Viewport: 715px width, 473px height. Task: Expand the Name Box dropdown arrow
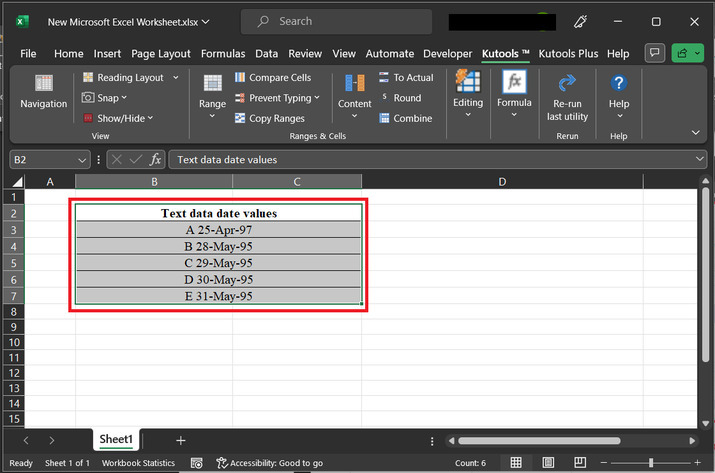pos(82,160)
